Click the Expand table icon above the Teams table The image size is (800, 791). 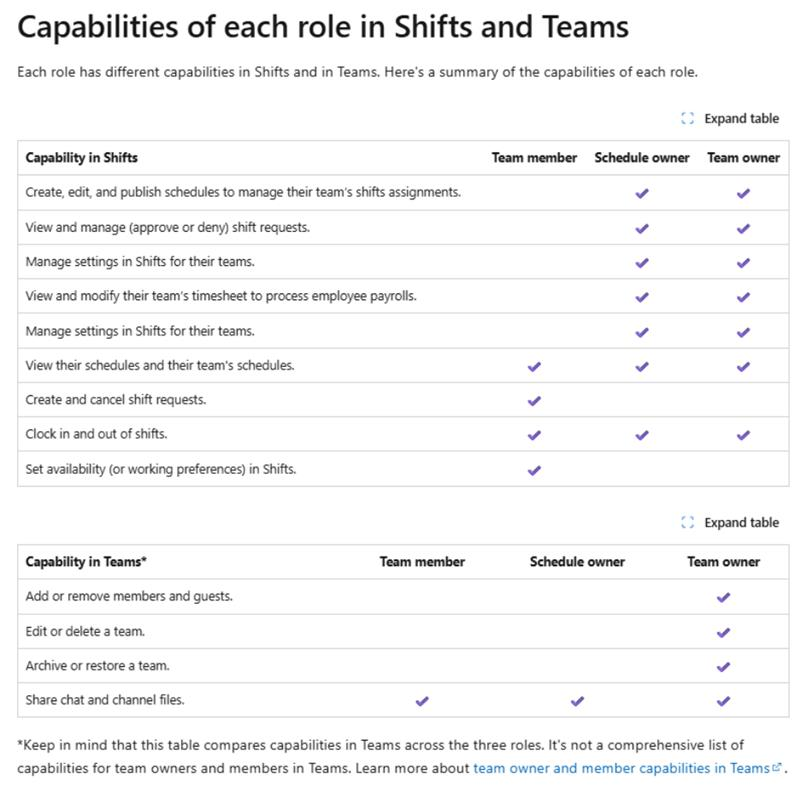[689, 522]
